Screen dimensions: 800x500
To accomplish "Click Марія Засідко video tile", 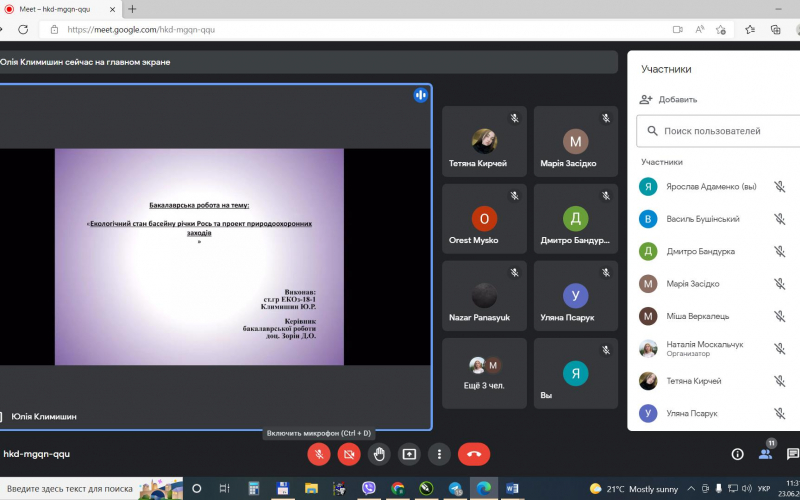I will point(576,141).
